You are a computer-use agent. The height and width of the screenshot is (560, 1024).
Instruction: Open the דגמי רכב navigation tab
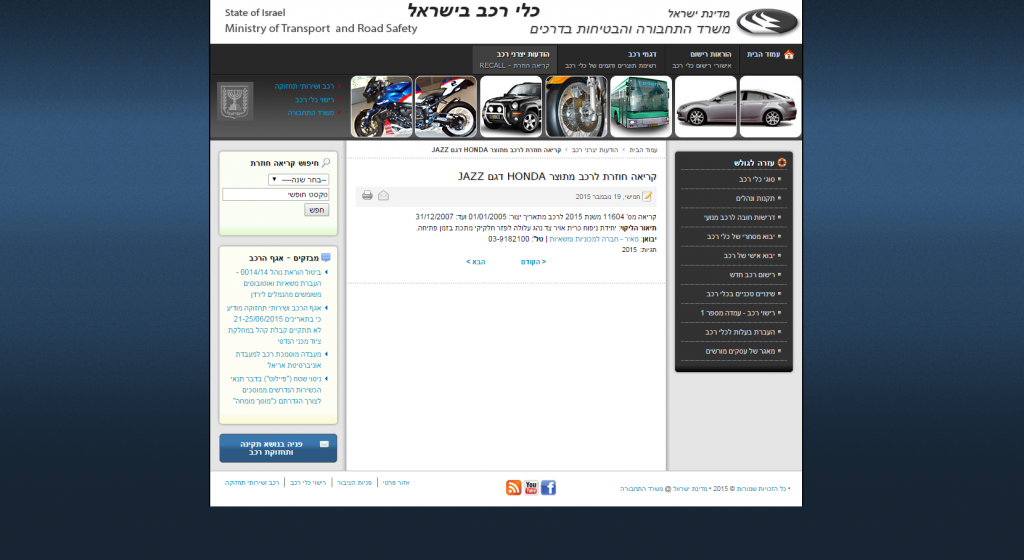point(611,59)
